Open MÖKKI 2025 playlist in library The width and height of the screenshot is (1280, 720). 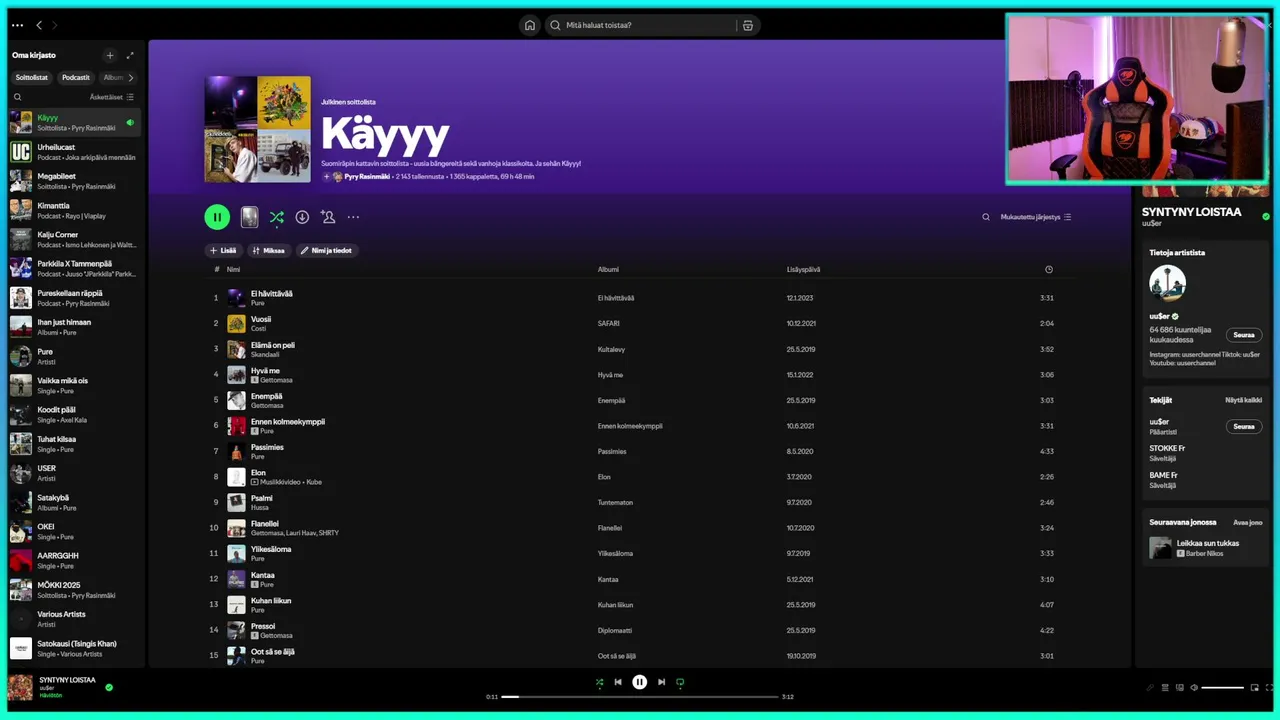74,590
